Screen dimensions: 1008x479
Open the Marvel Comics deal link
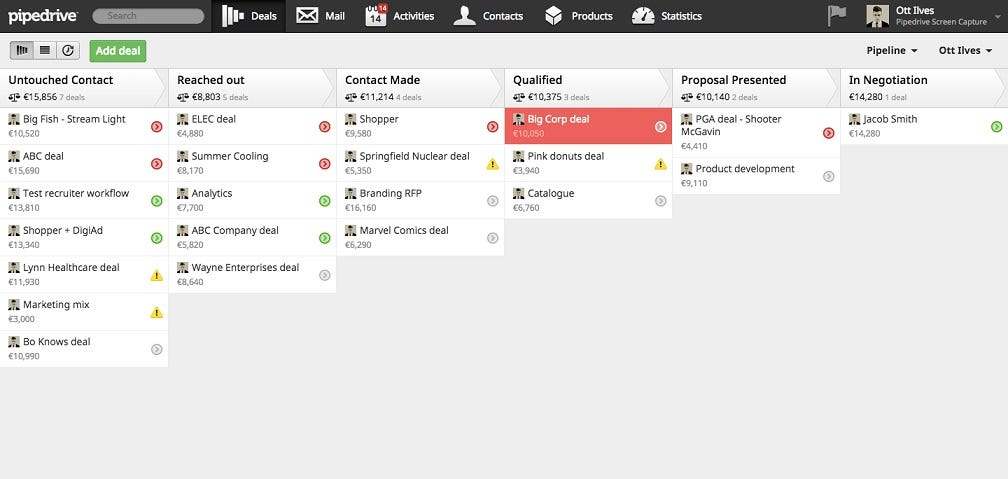pyautogui.click(x=404, y=230)
